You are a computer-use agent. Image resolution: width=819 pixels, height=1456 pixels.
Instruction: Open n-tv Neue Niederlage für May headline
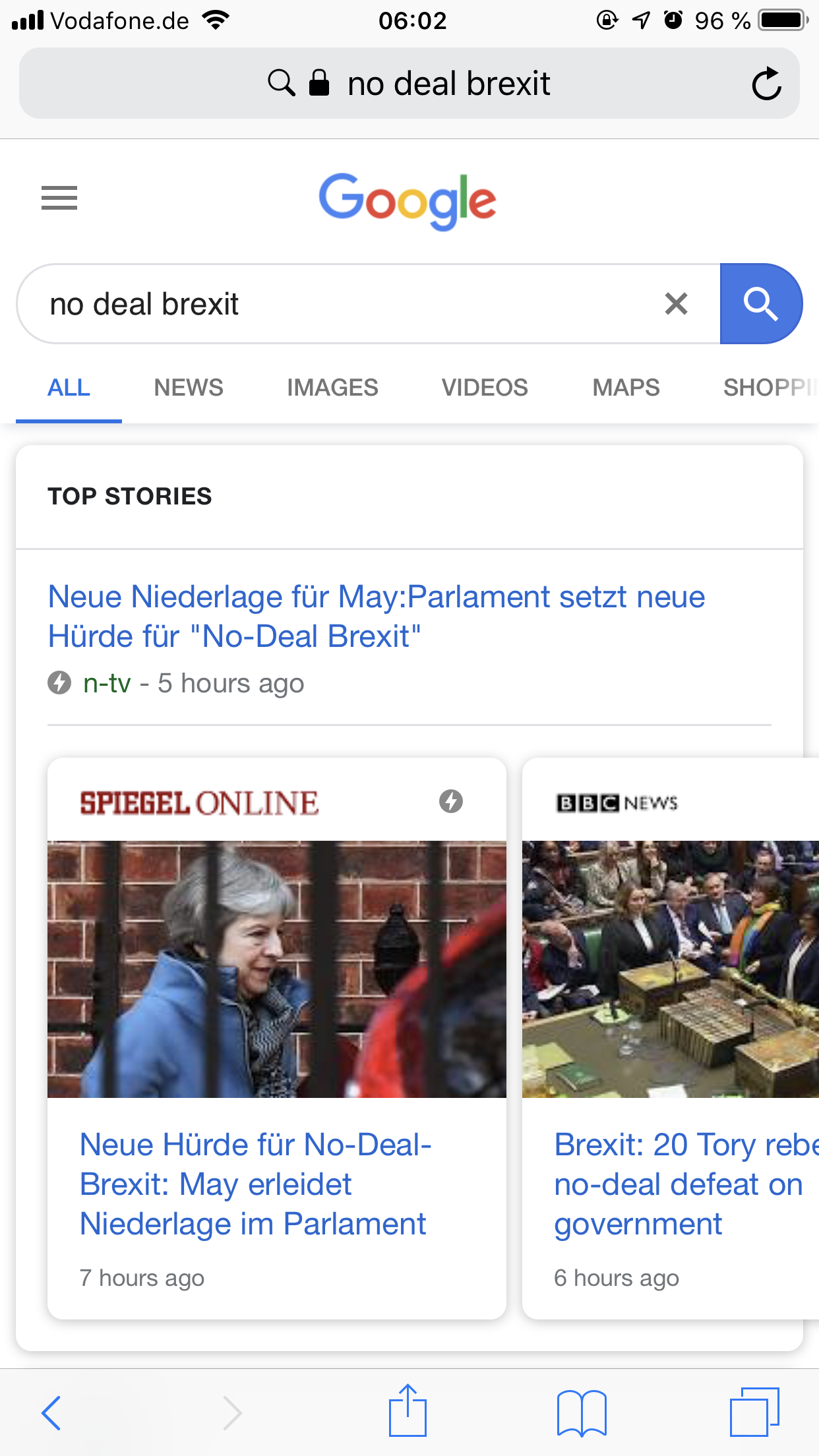tap(377, 617)
